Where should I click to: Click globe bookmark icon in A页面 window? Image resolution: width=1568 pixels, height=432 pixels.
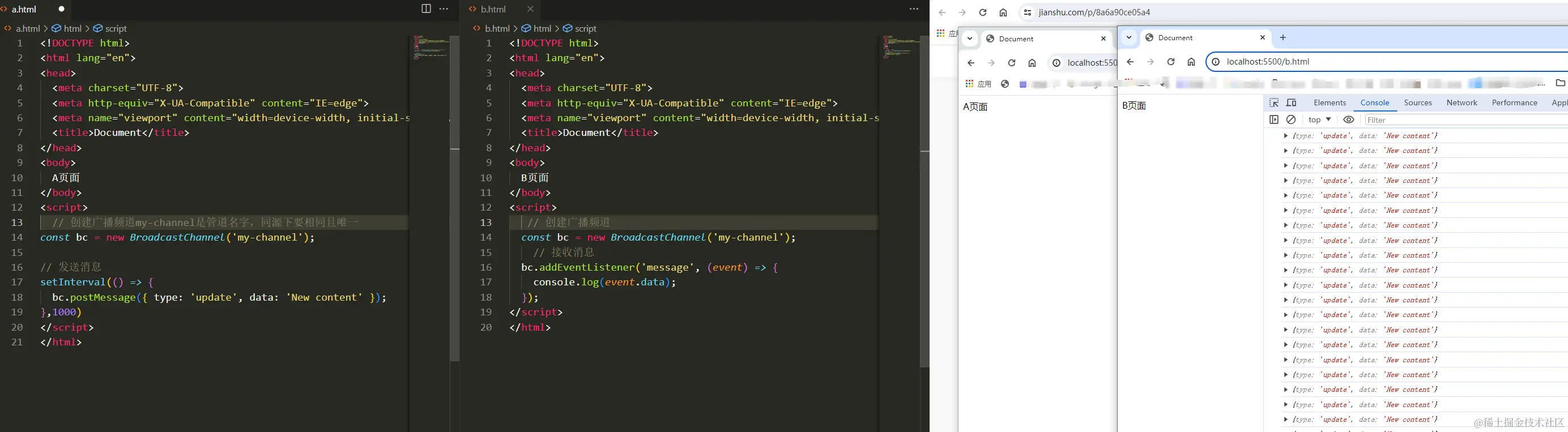click(x=1005, y=84)
